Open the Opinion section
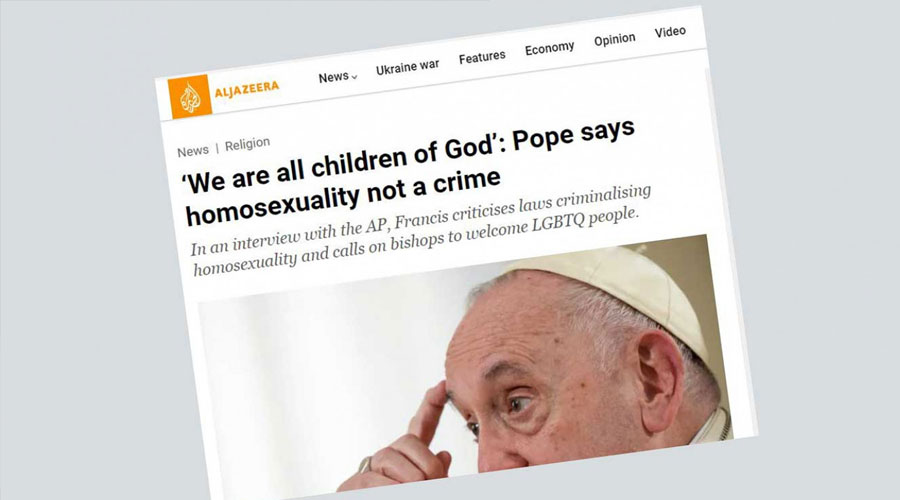Image resolution: width=900 pixels, height=500 pixels. [615, 40]
